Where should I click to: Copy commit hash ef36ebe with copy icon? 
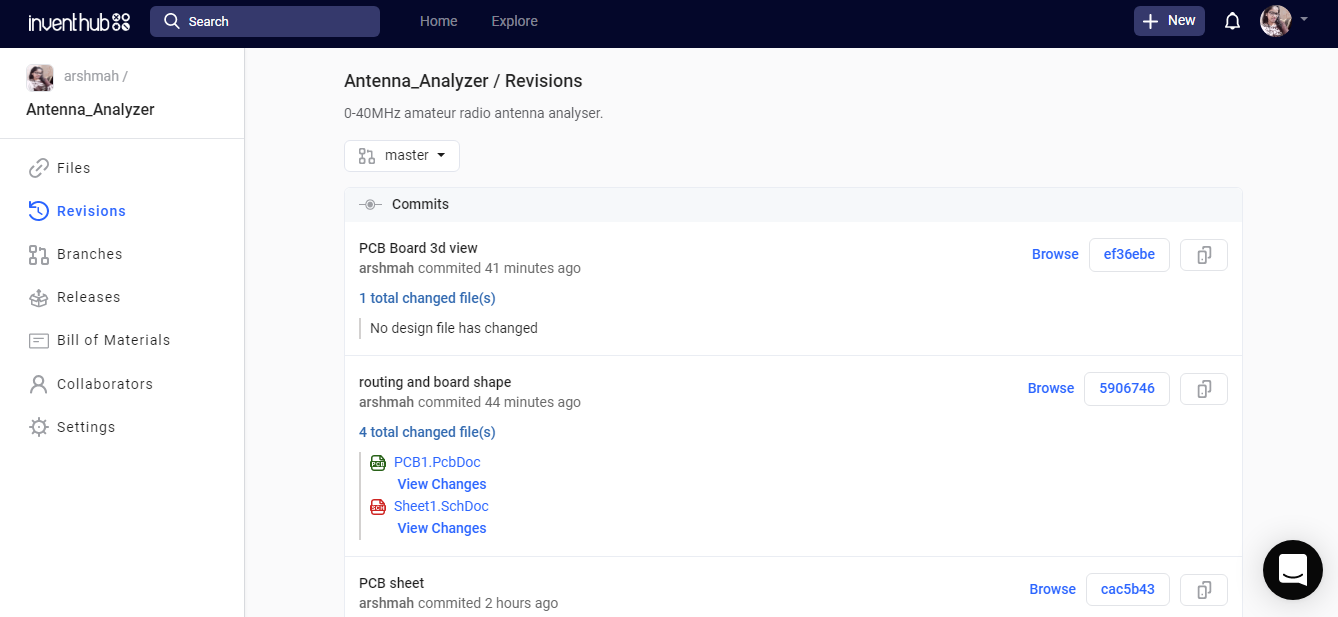click(1204, 255)
